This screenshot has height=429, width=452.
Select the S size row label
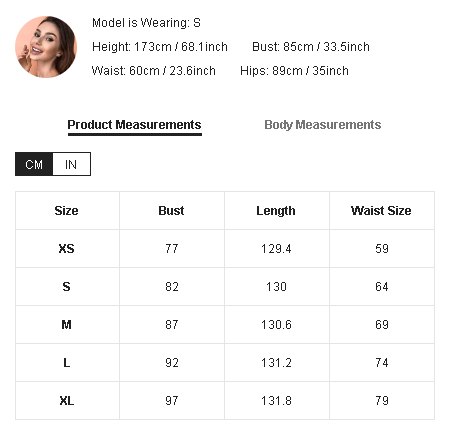(66, 287)
